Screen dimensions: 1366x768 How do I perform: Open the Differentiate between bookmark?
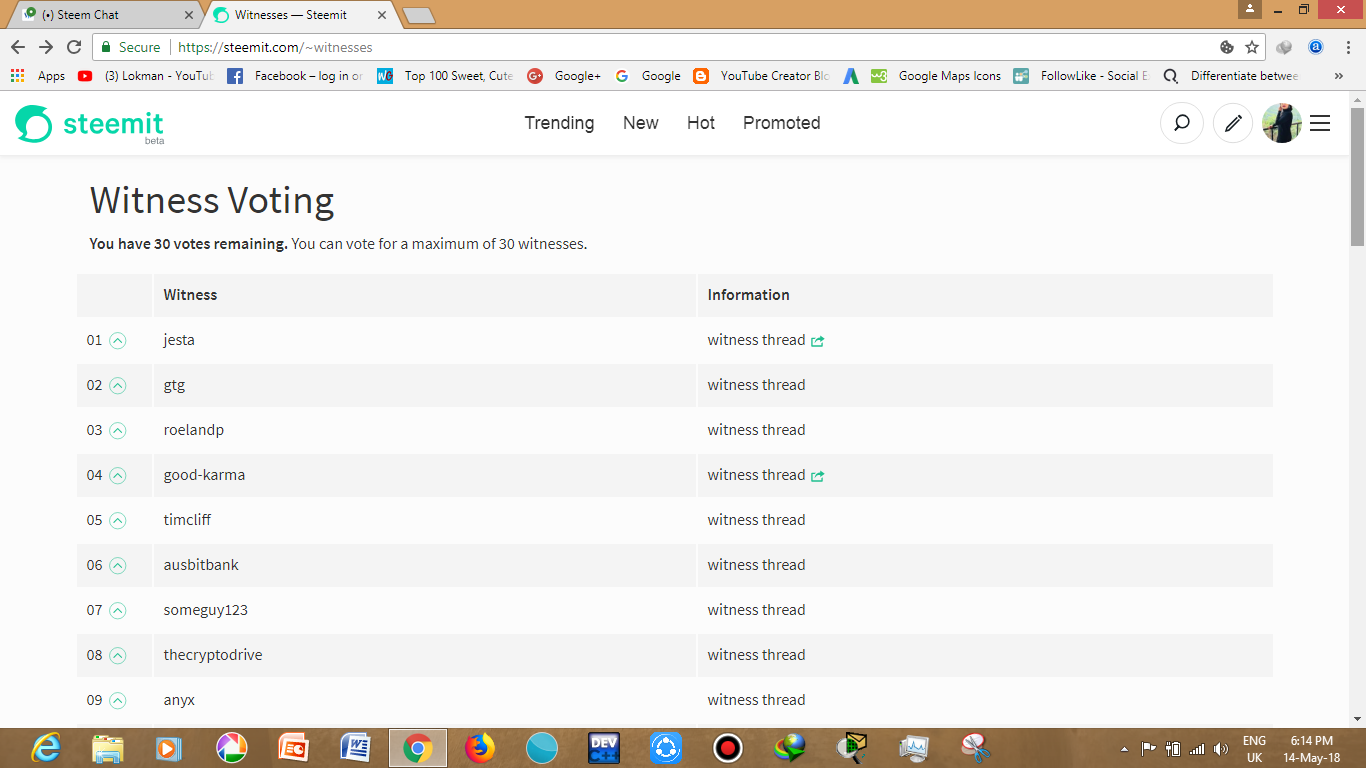click(x=1231, y=76)
